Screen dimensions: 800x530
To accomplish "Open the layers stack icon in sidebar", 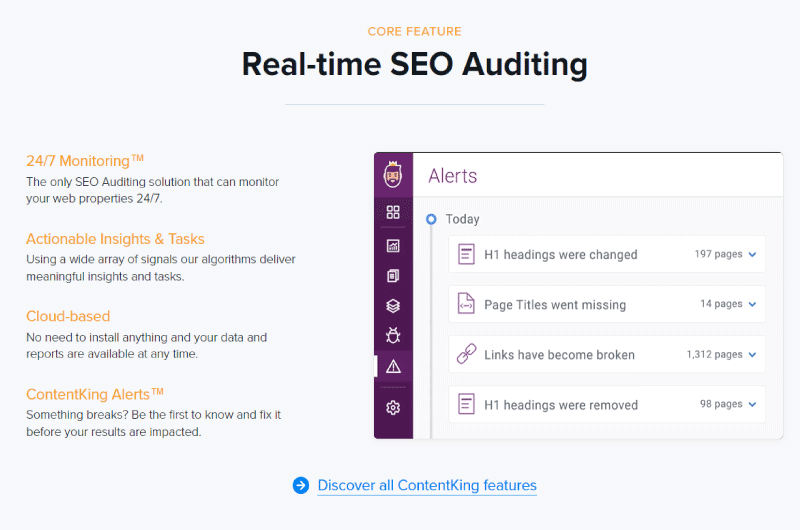I will point(393,306).
